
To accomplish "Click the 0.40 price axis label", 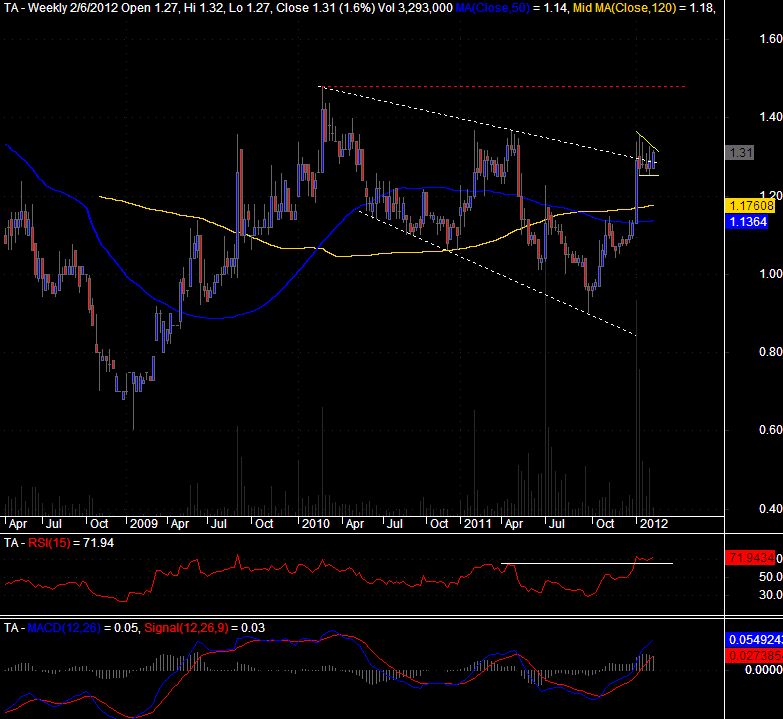I will (771, 509).
